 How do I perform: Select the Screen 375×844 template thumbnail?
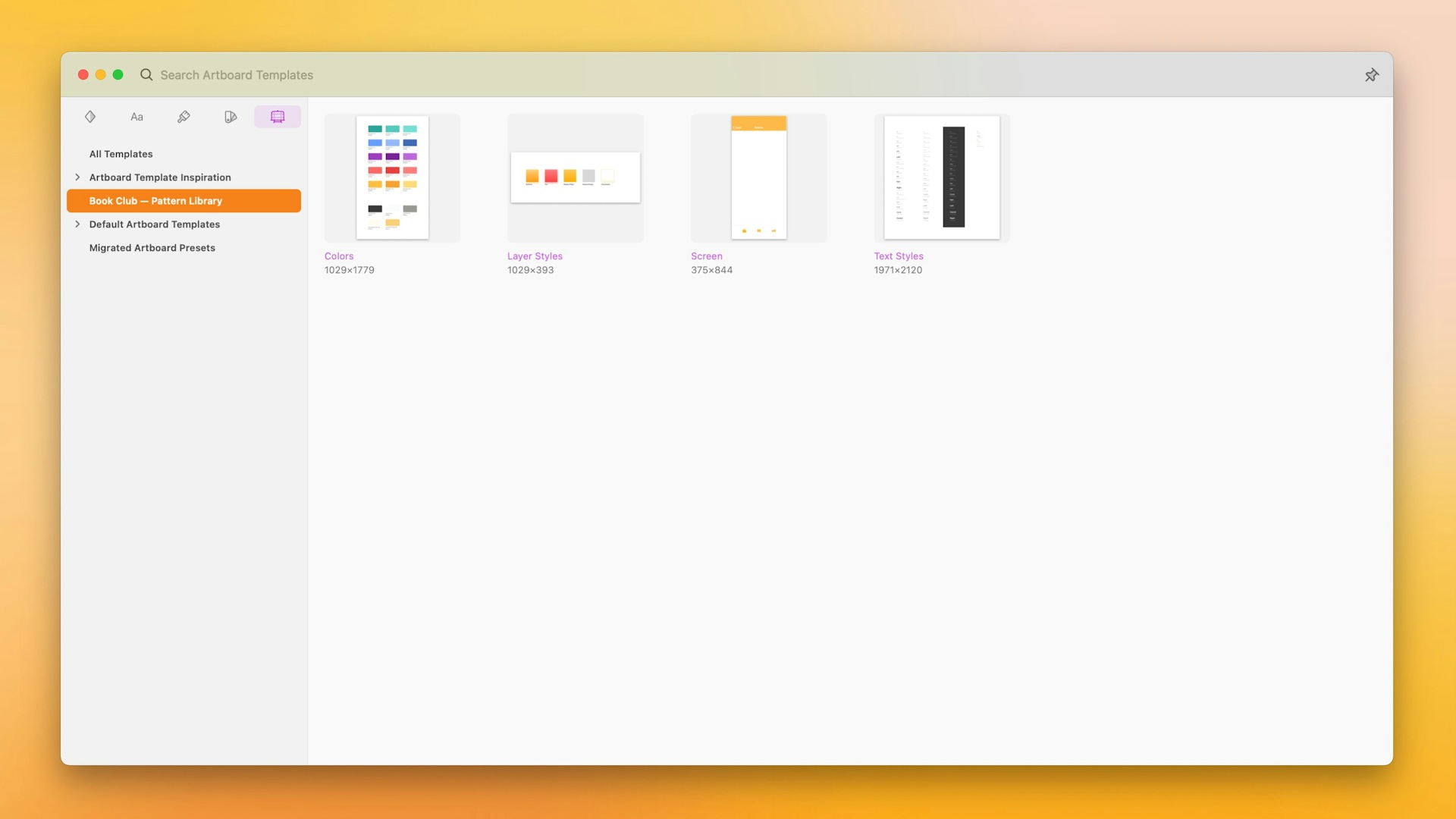758,177
